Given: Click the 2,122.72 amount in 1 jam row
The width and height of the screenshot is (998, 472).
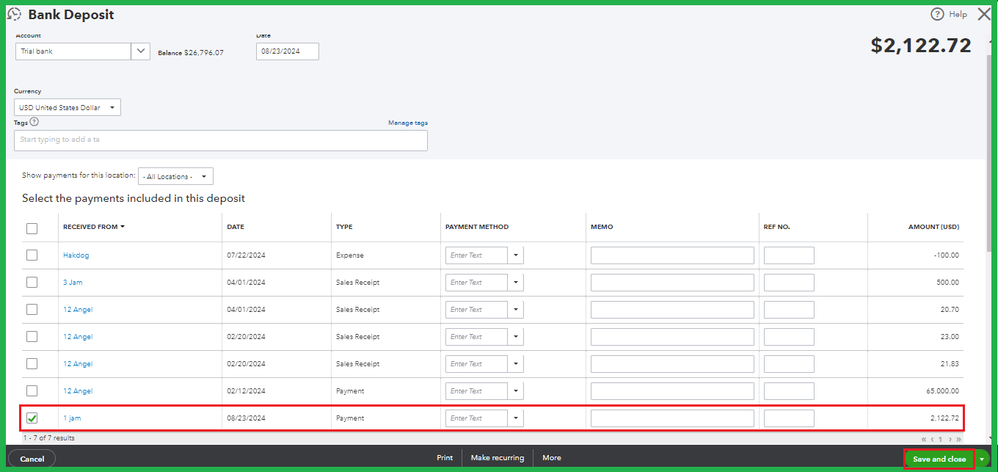Looking at the screenshot, I should pos(945,419).
